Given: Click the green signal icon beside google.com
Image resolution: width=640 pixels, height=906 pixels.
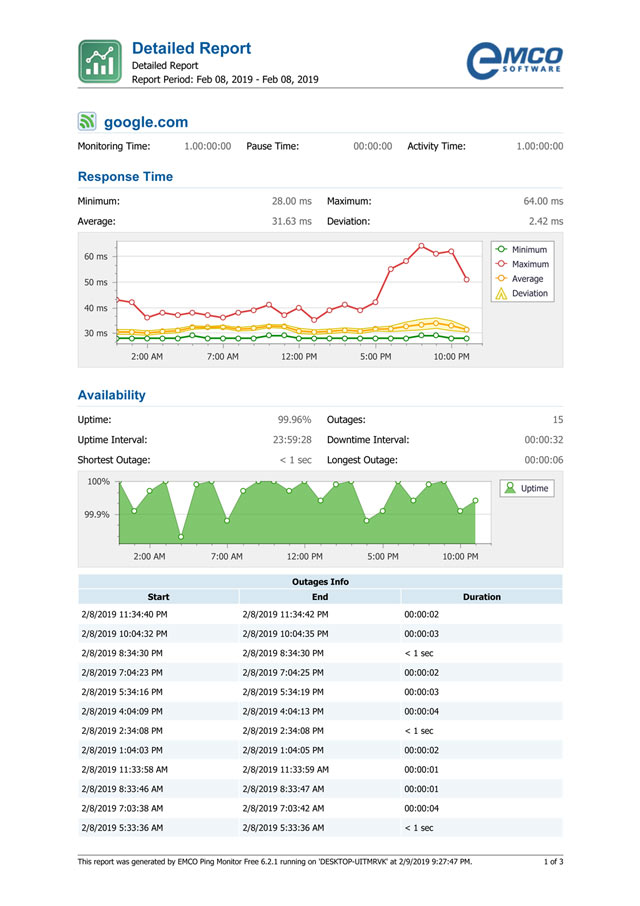Looking at the screenshot, I should [87, 121].
